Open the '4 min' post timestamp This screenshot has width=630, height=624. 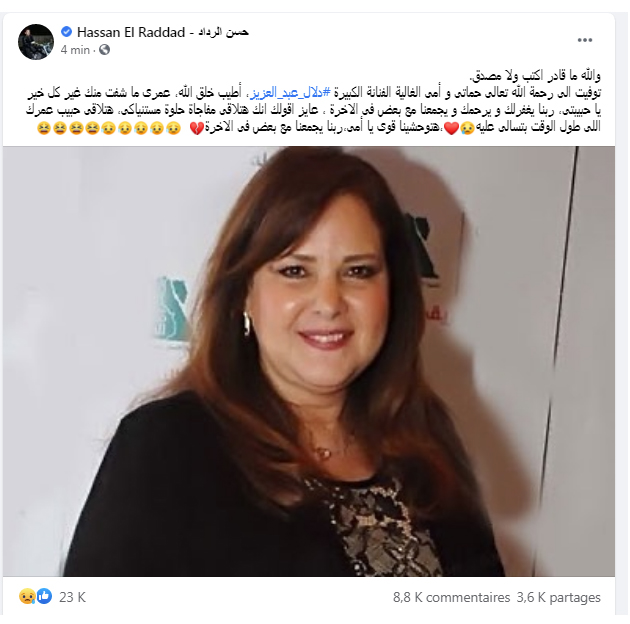[x=75, y=50]
